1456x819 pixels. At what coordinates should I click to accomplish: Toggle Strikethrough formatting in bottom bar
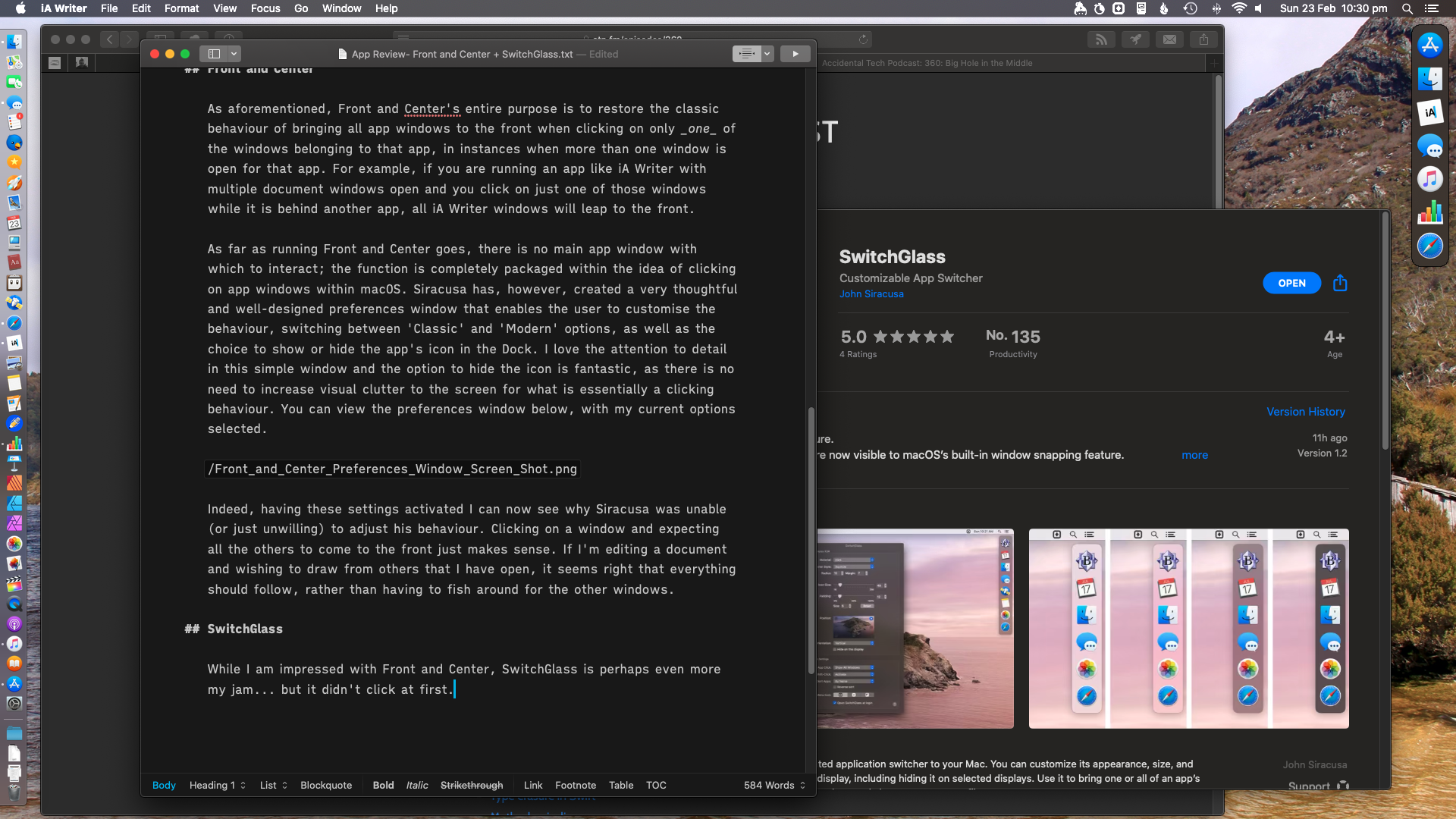pyautogui.click(x=471, y=785)
